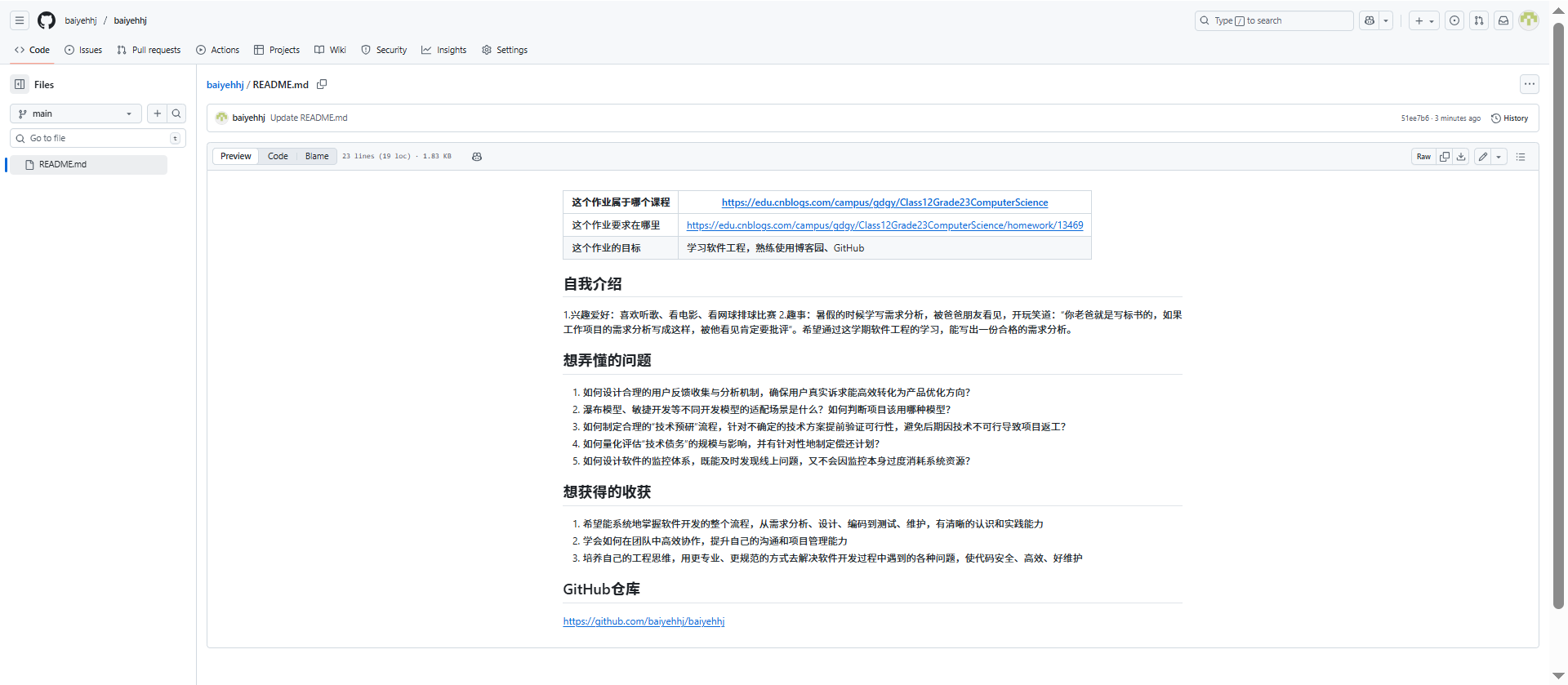The height and width of the screenshot is (685, 1568).
Task: Add a new file with plus button
Action: [158, 113]
